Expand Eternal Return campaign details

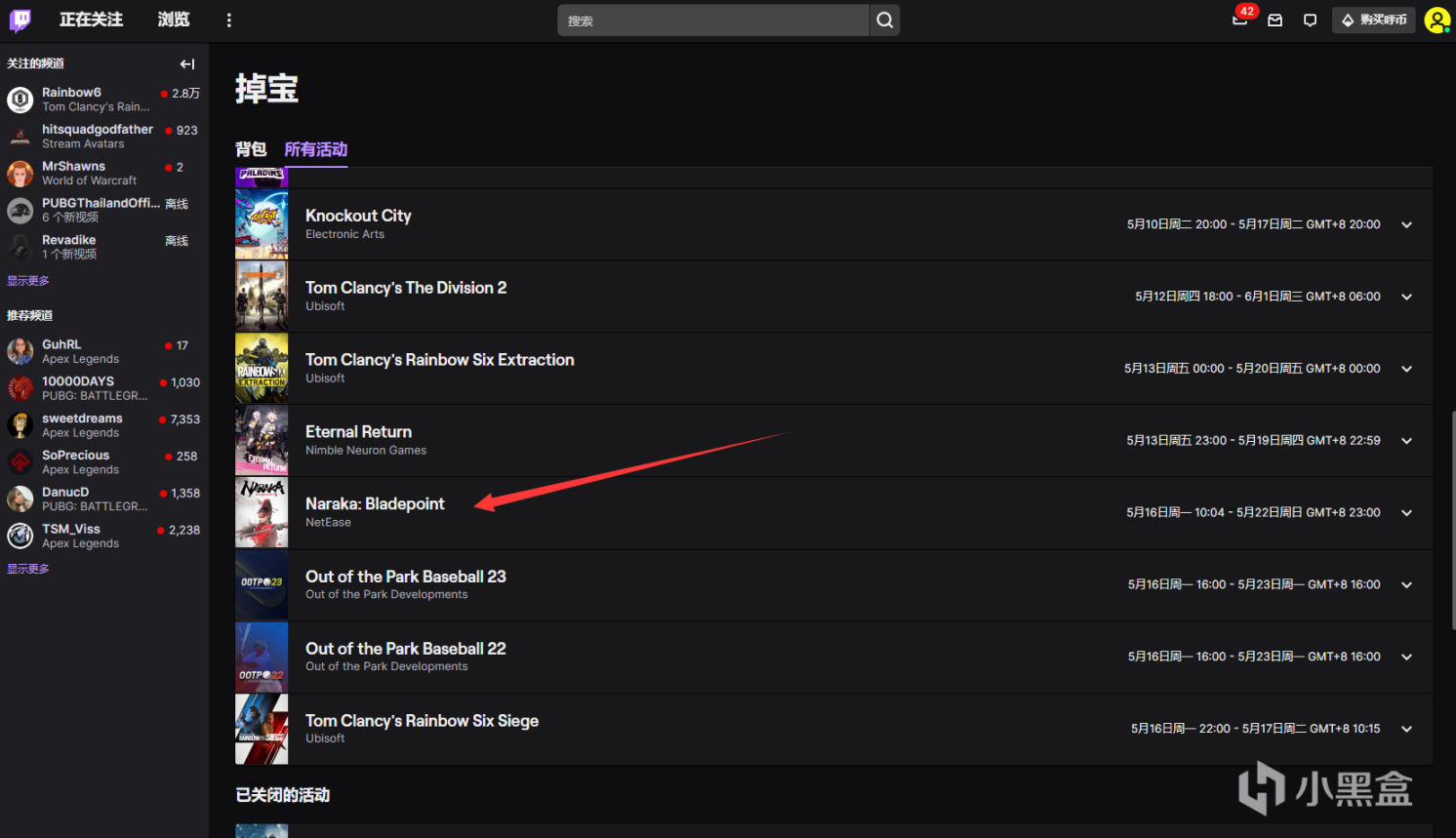click(1406, 441)
